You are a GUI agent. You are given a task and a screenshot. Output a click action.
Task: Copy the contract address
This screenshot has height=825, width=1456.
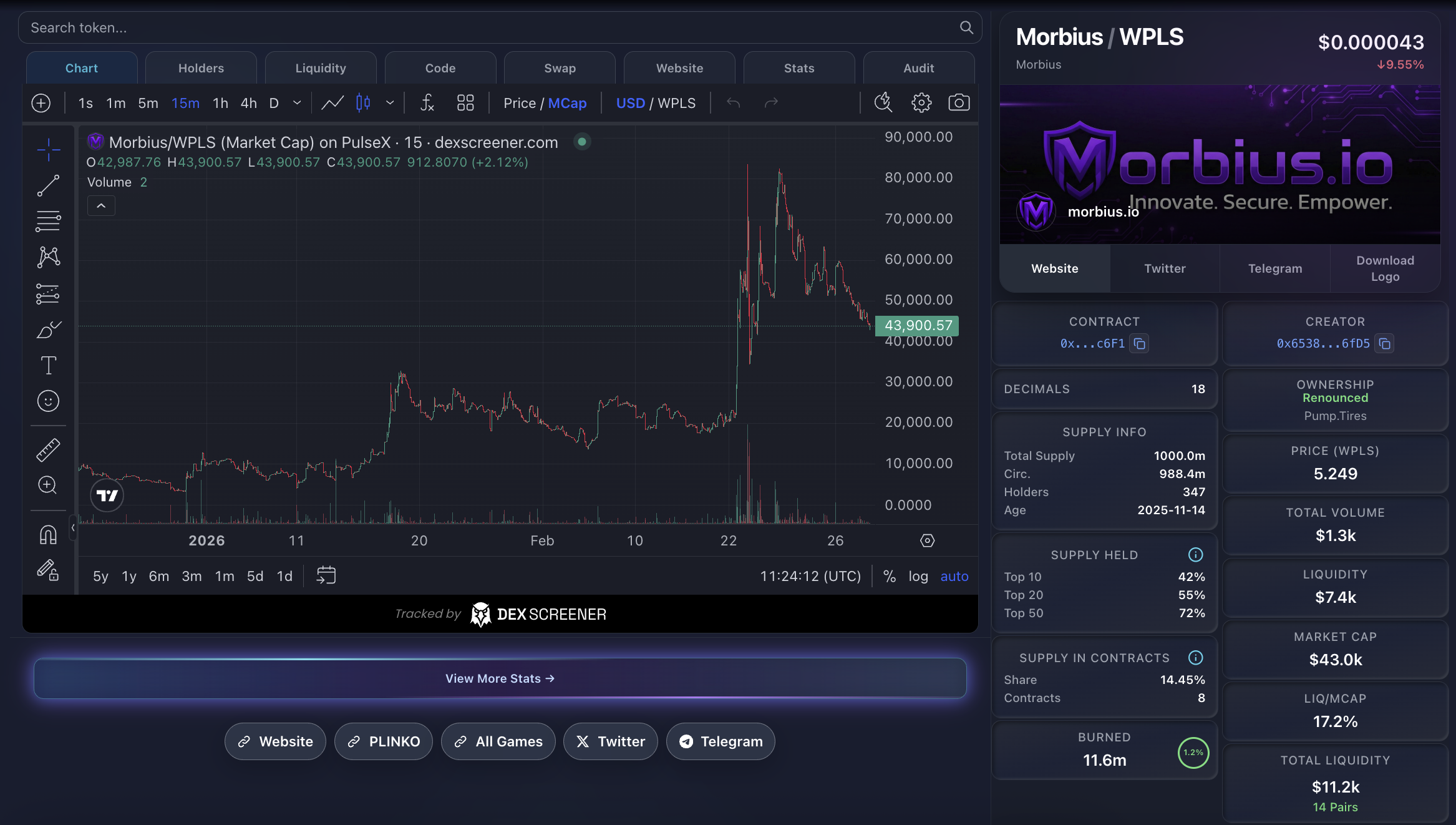(1140, 343)
